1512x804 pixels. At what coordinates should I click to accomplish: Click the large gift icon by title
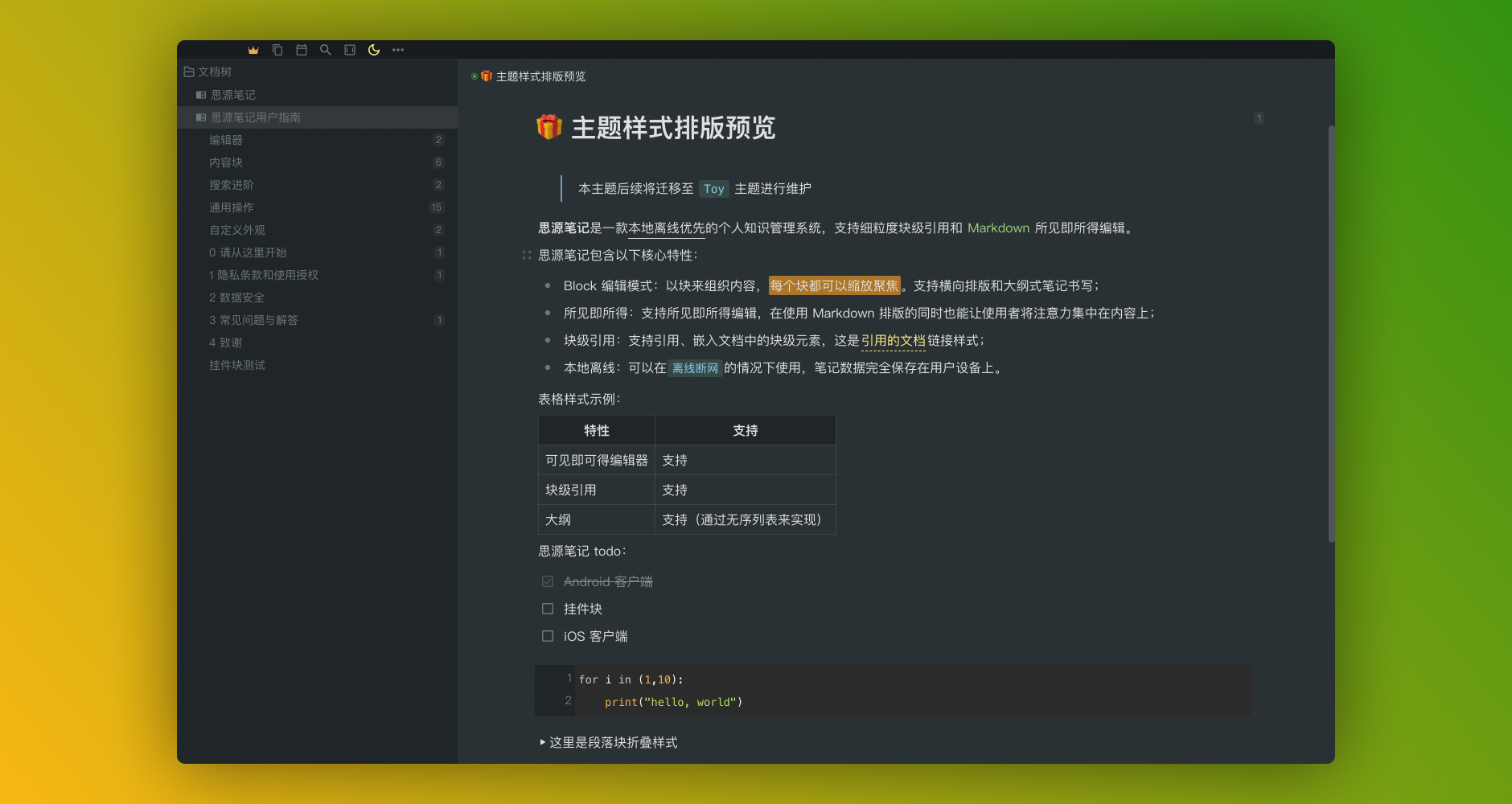coord(549,127)
